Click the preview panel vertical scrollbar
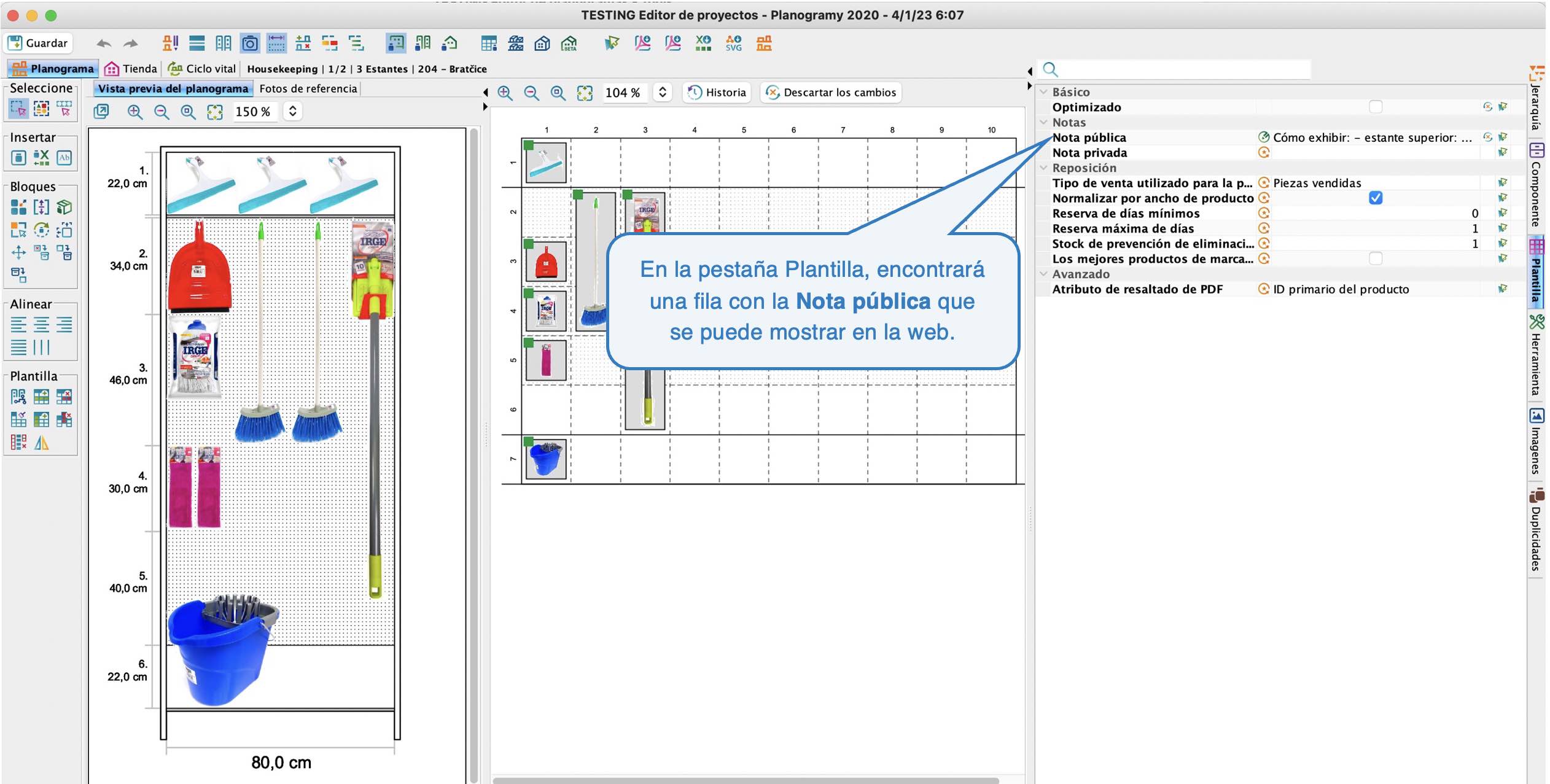 (473, 454)
